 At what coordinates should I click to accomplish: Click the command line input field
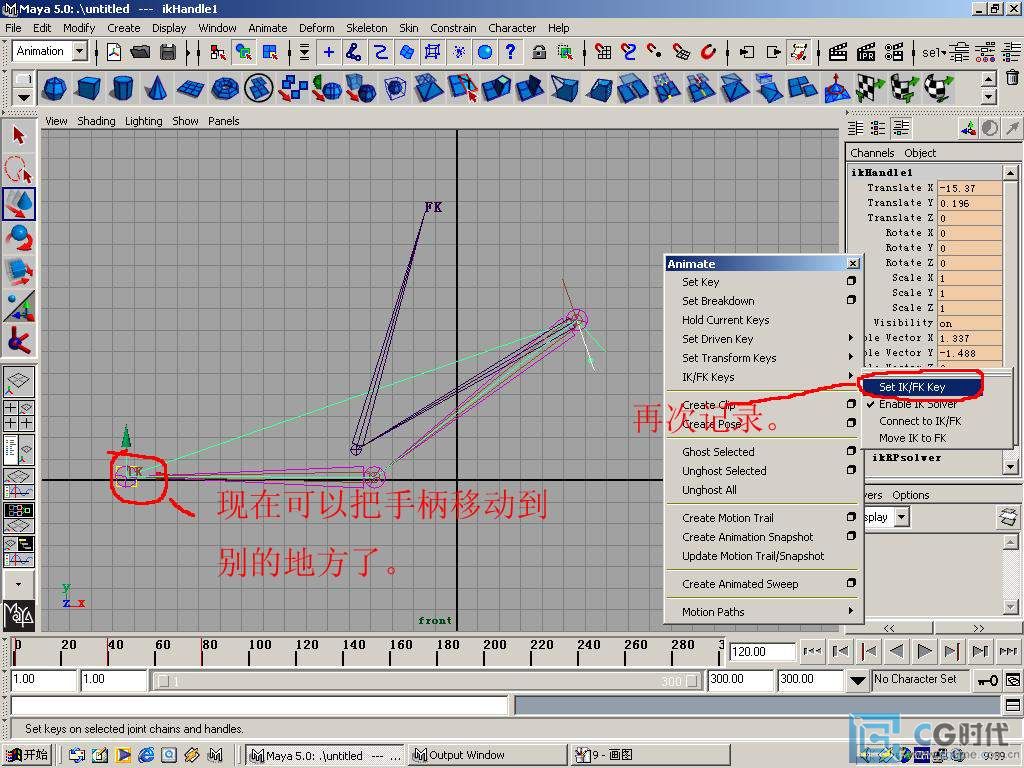[x=260, y=705]
